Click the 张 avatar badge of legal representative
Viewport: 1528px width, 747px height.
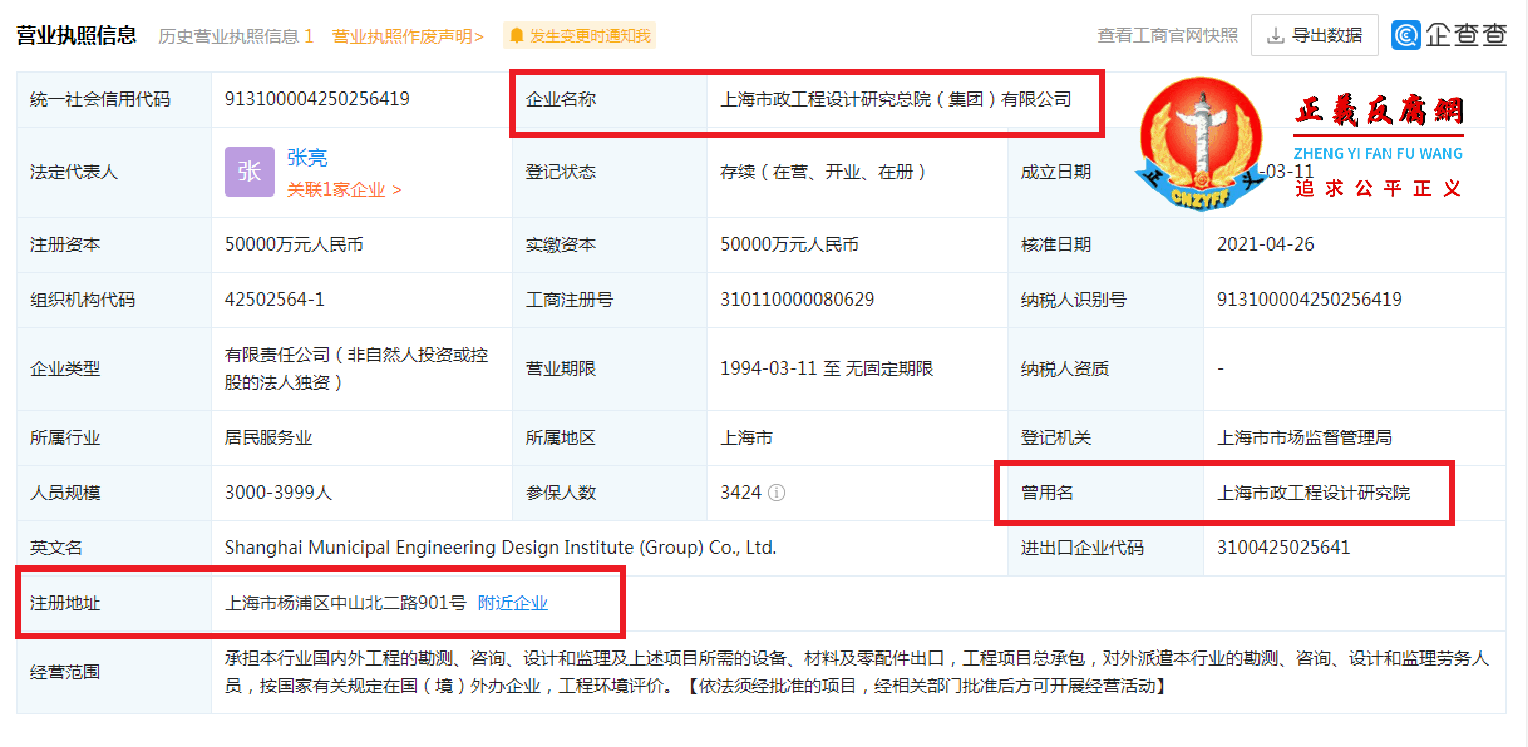250,172
